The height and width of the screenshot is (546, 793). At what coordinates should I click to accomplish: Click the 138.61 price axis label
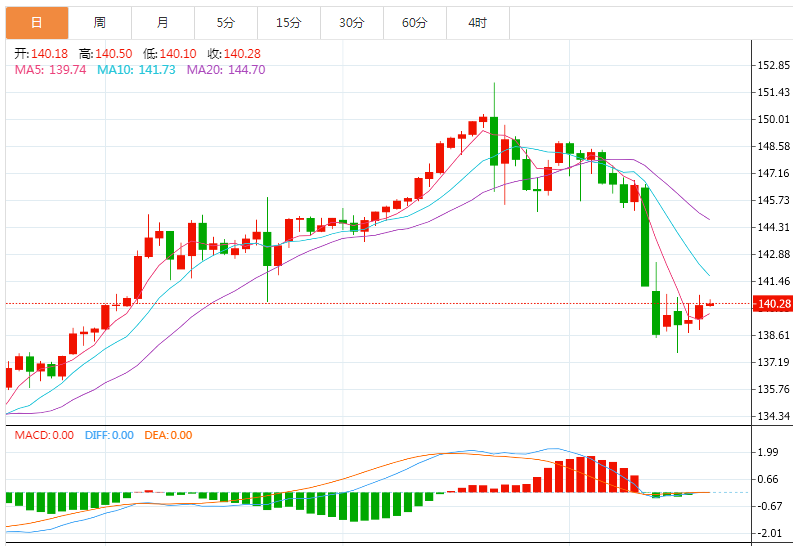(774, 335)
